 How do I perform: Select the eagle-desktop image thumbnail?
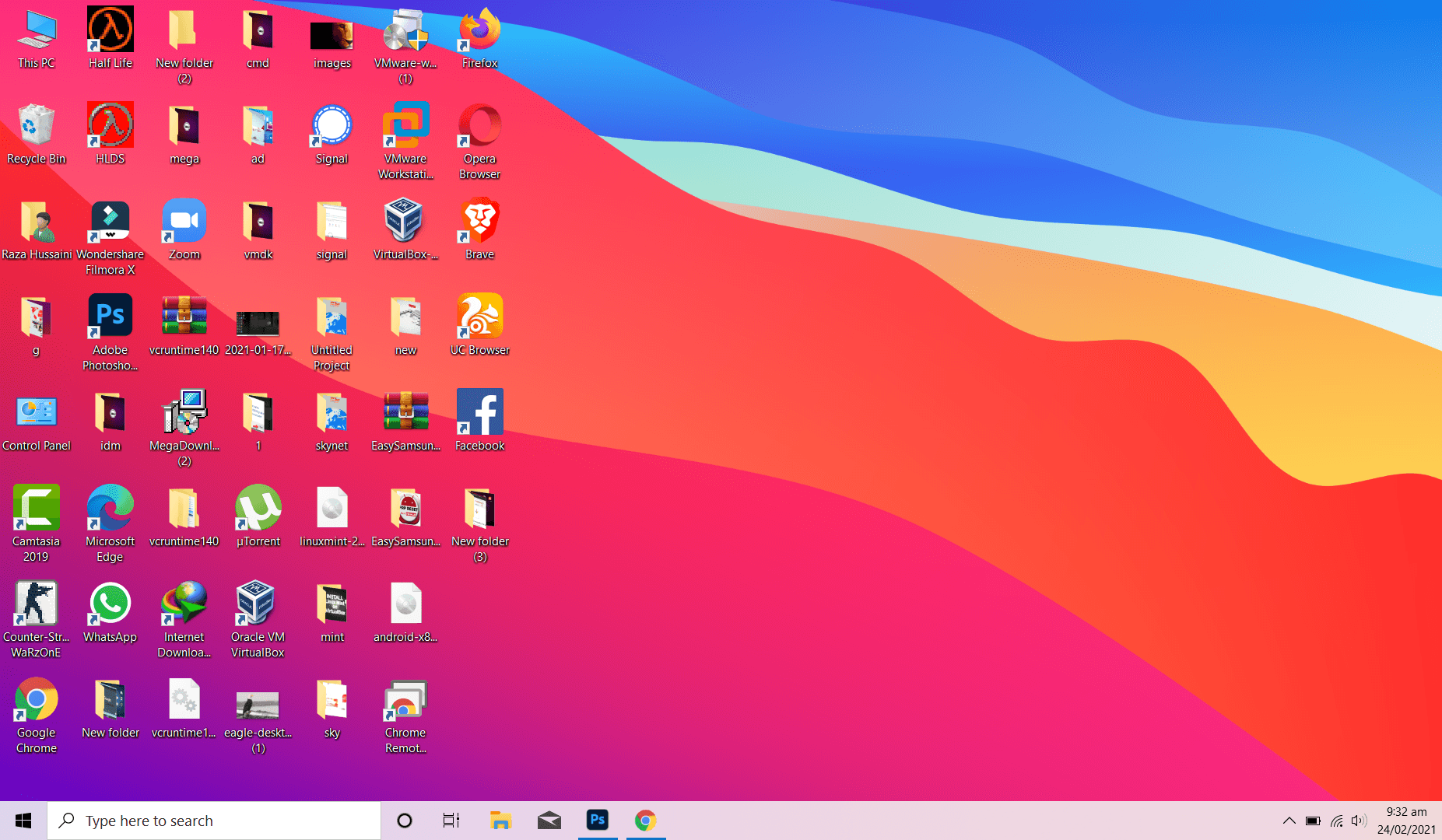pos(258,706)
